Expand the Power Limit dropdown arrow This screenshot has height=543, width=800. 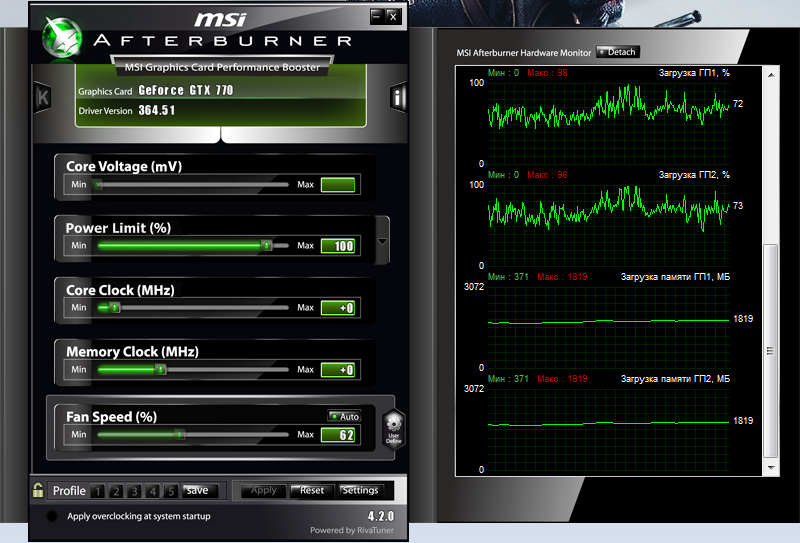coord(382,241)
